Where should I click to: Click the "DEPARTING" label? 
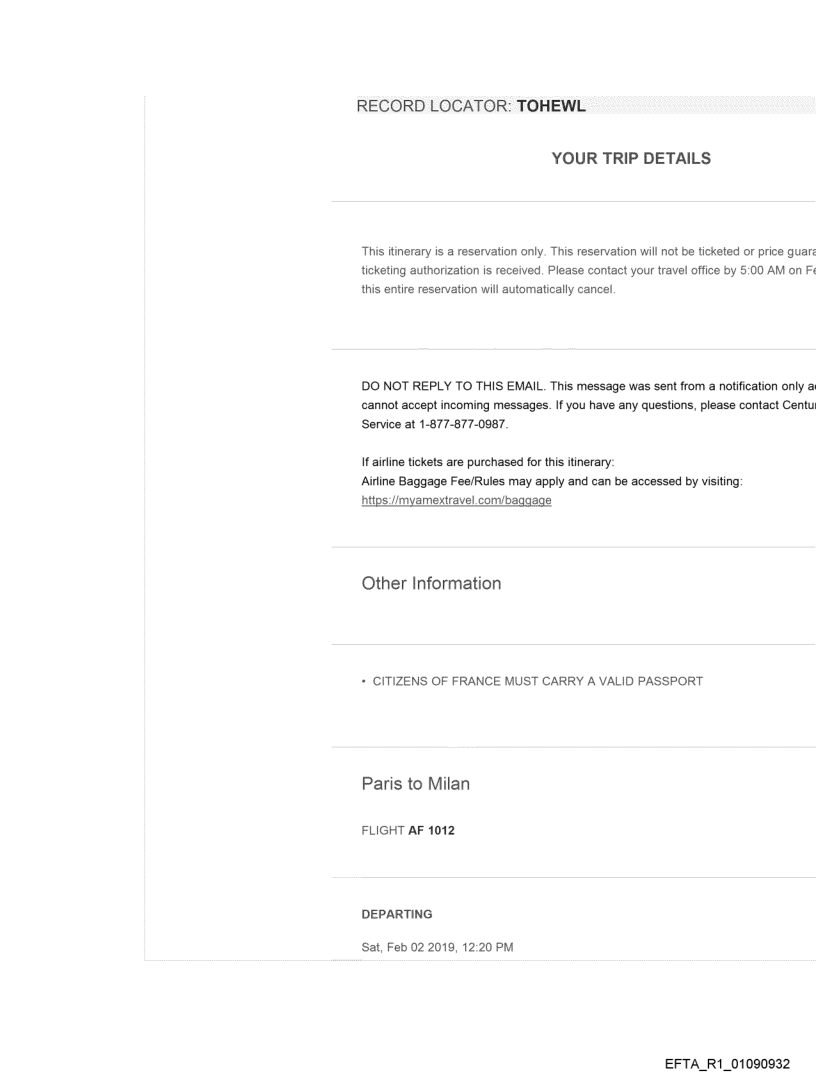coord(397,914)
